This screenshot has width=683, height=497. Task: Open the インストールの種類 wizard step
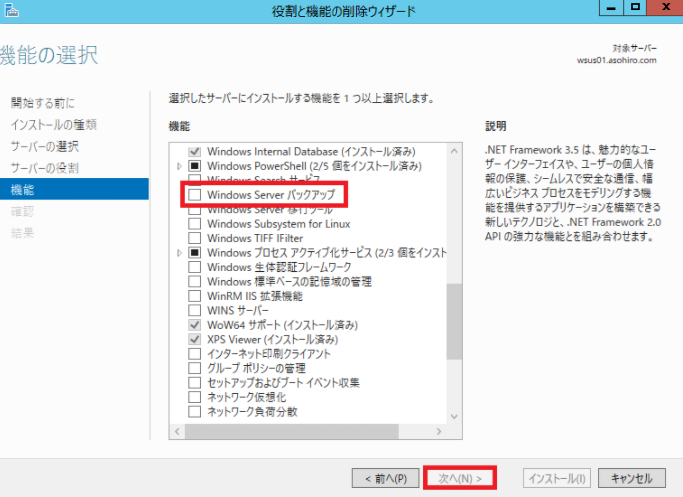pos(54,125)
